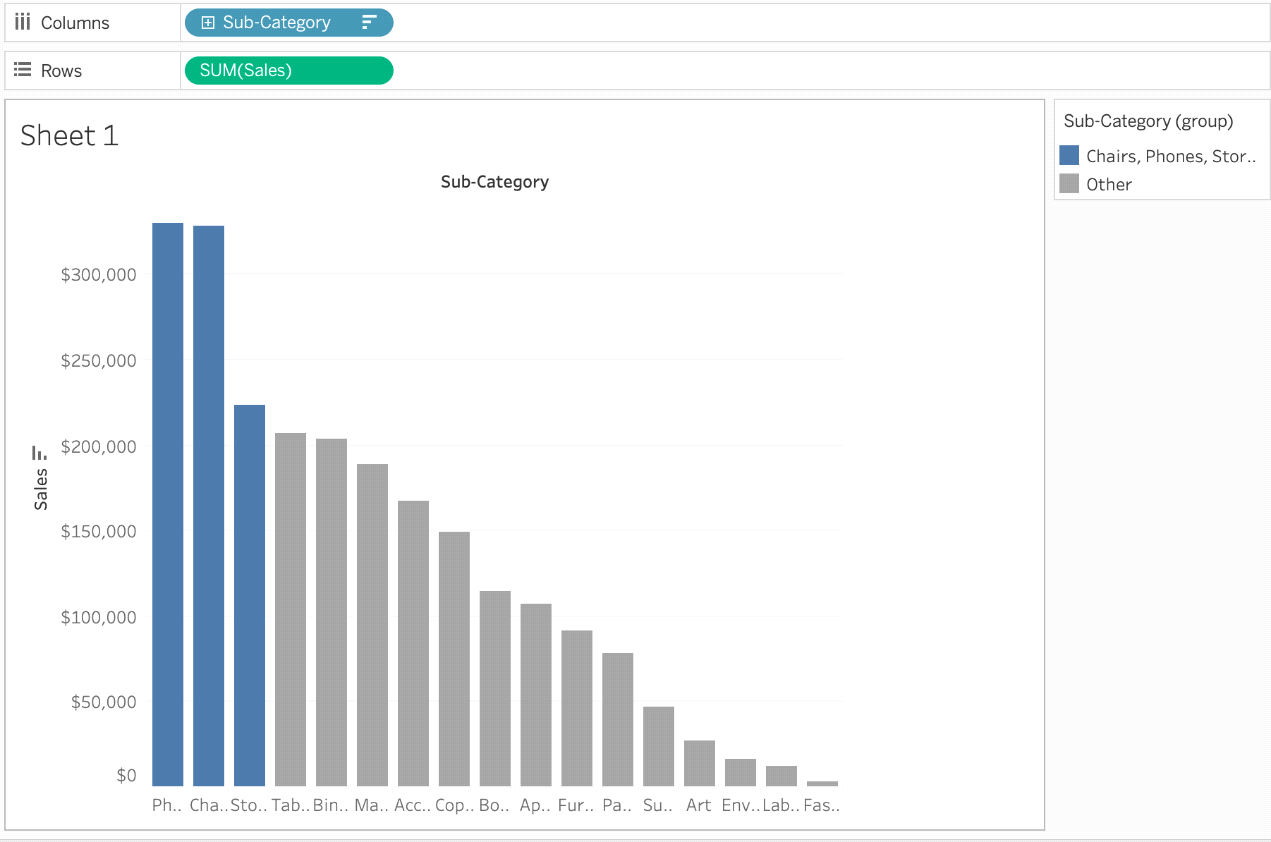Click the Lab.. axis label
Viewport: 1271px width, 842px height.
[x=781, y=804]
